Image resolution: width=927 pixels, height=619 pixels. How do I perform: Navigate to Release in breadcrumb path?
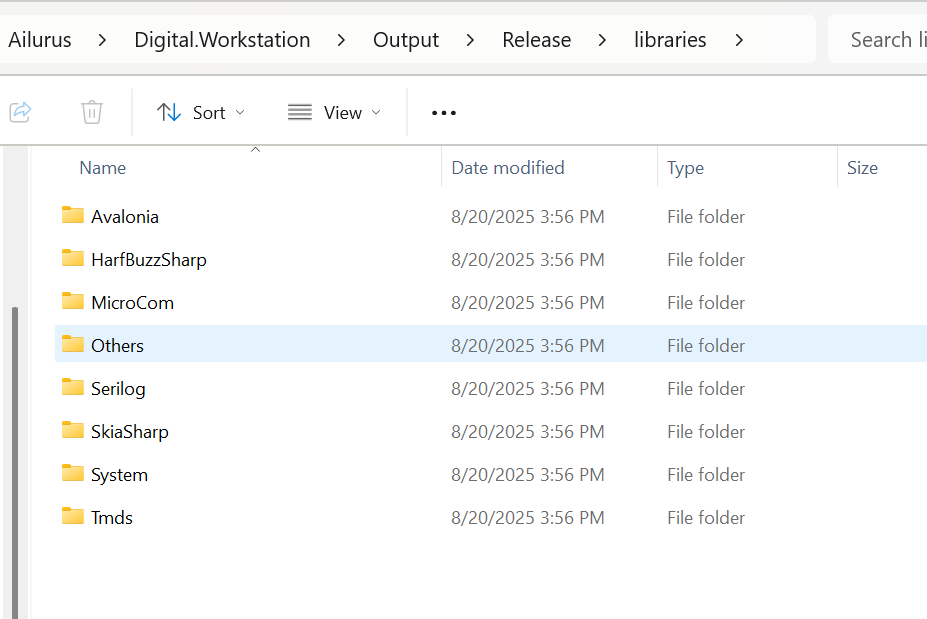[536, 40]
